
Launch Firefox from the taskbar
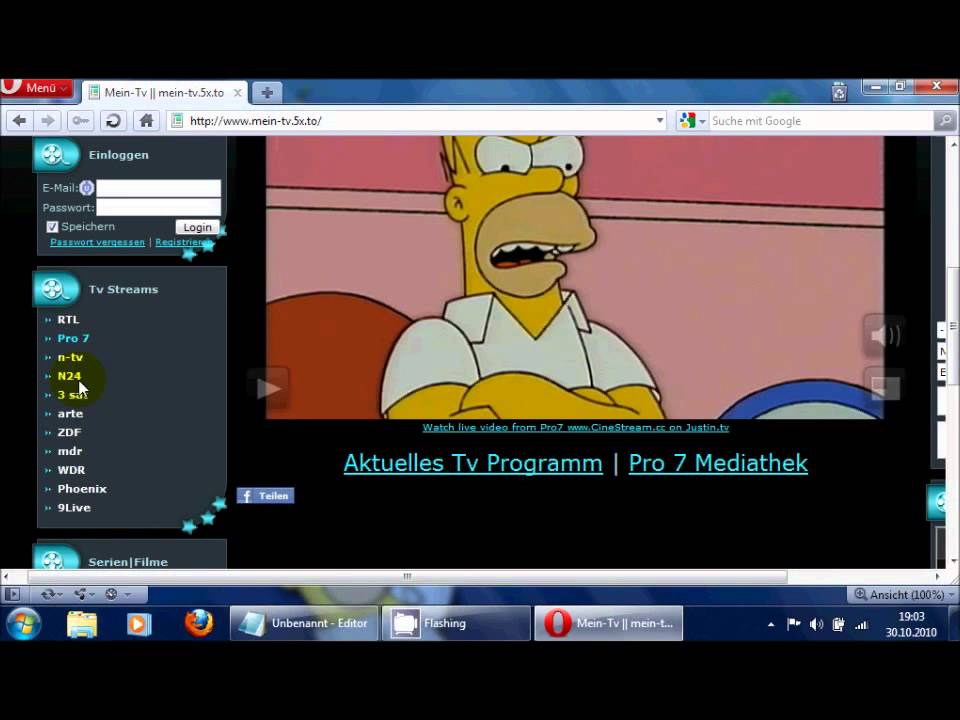pyautogui.click(x=199, y=624)
